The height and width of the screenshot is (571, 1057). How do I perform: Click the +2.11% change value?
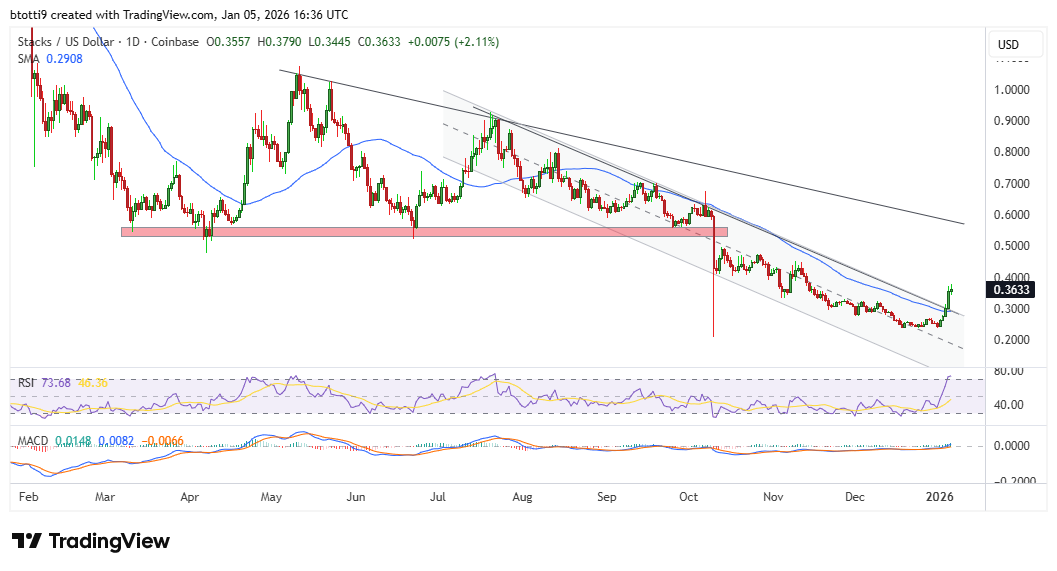tap(476, 42)
